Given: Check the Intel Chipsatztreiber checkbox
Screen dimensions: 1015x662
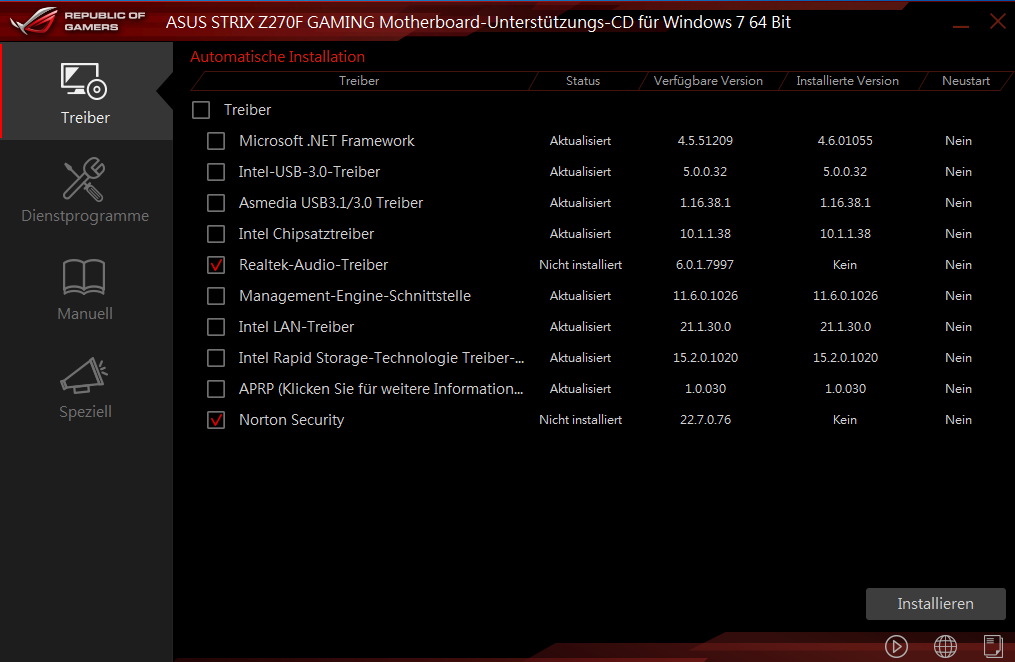Looking at the screenshot, I should tap(216, 234).
